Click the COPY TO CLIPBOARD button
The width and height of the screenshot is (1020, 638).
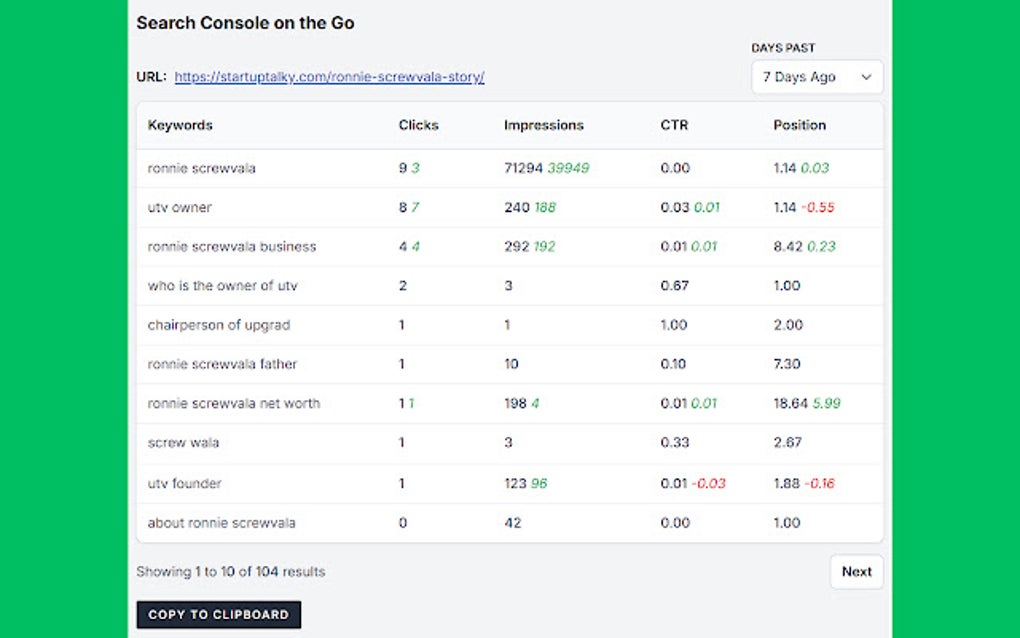point(218,614)
